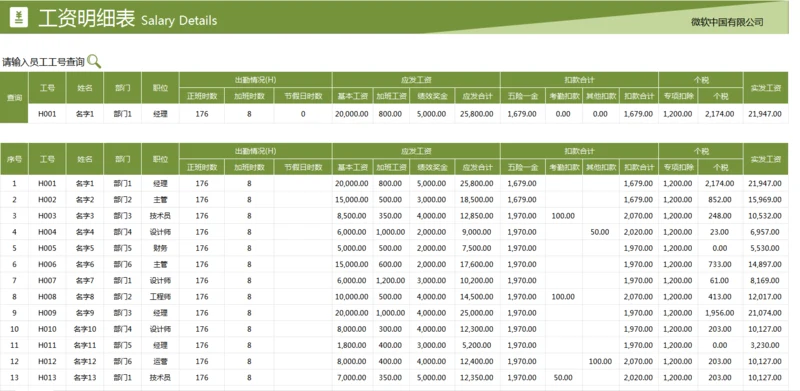Select the 财务 position cell

click(x=161, y=248)
